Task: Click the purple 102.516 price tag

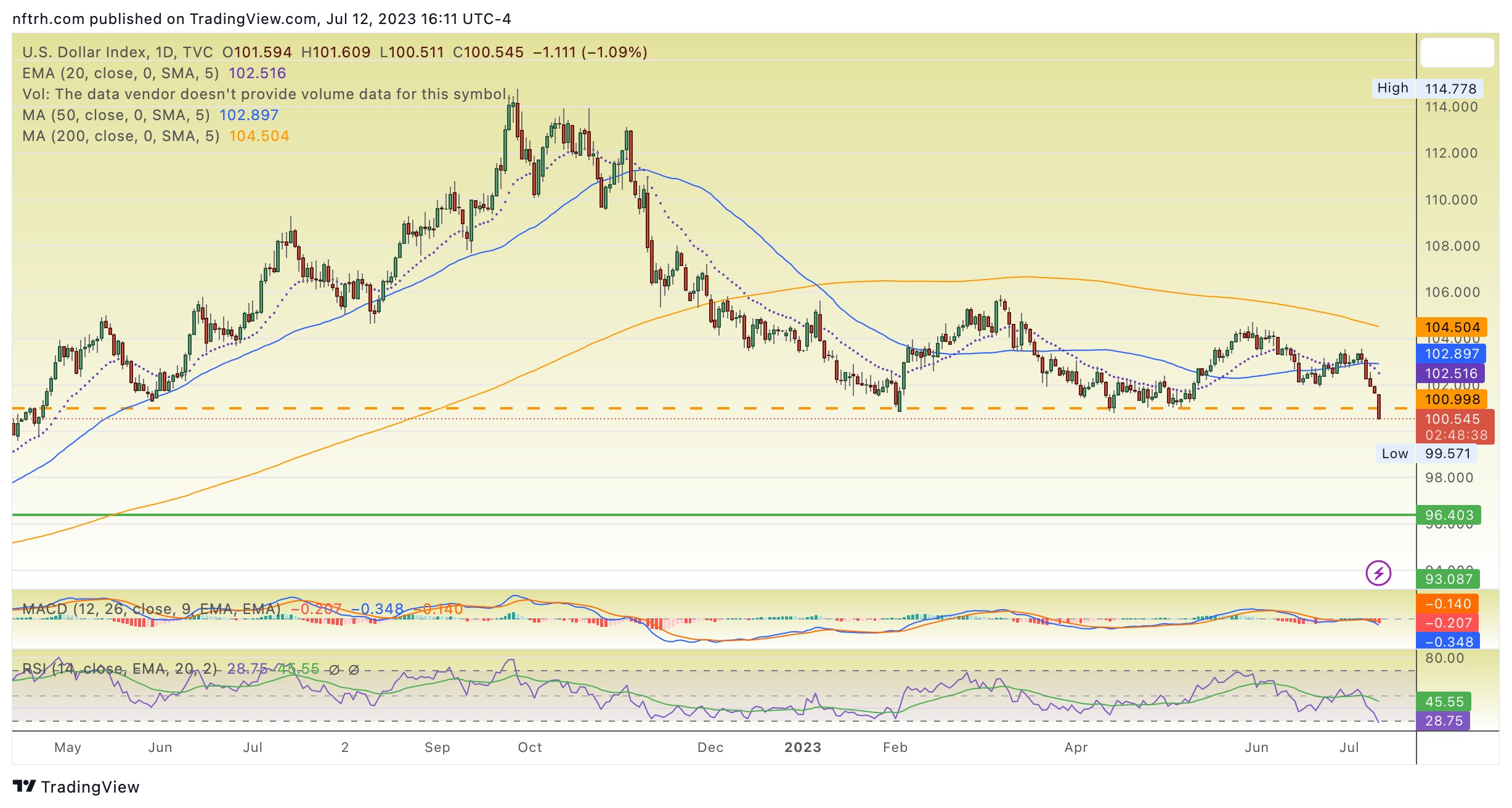Action: point(1451,373)
